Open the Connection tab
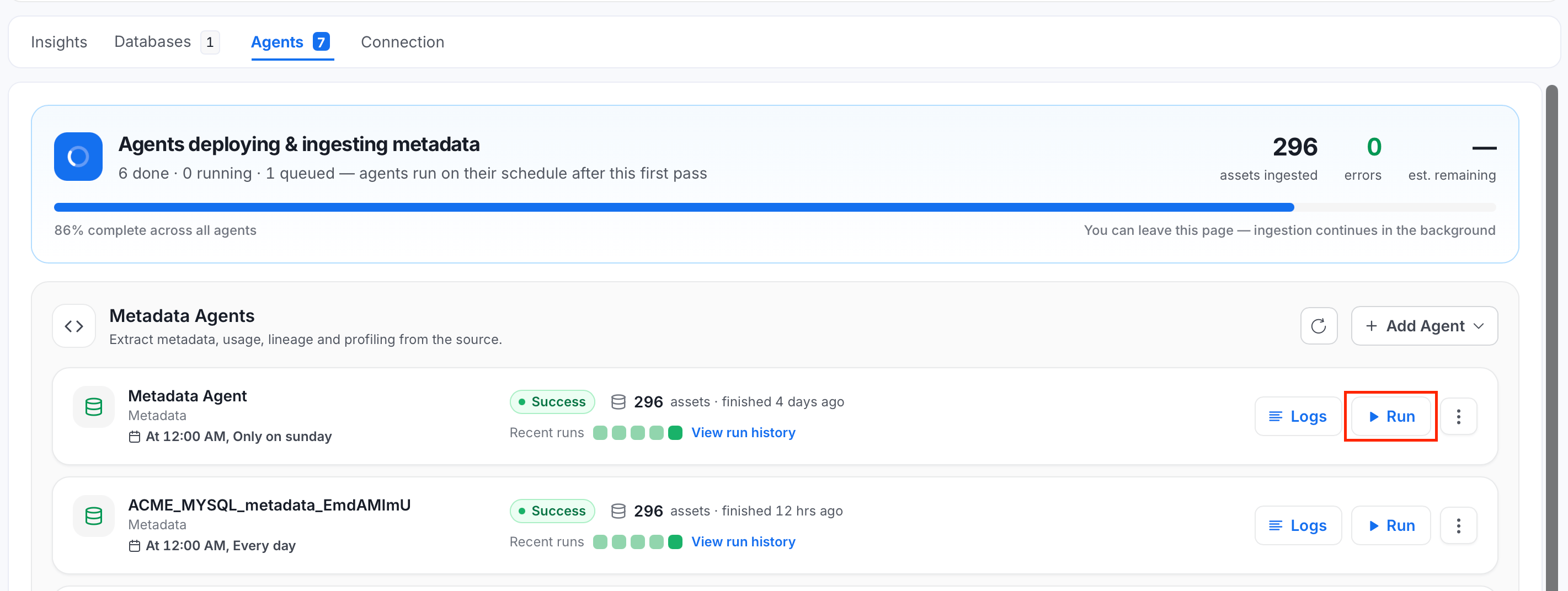The height and width of the screenshot is (591, 1568). (x=402, y=42)
